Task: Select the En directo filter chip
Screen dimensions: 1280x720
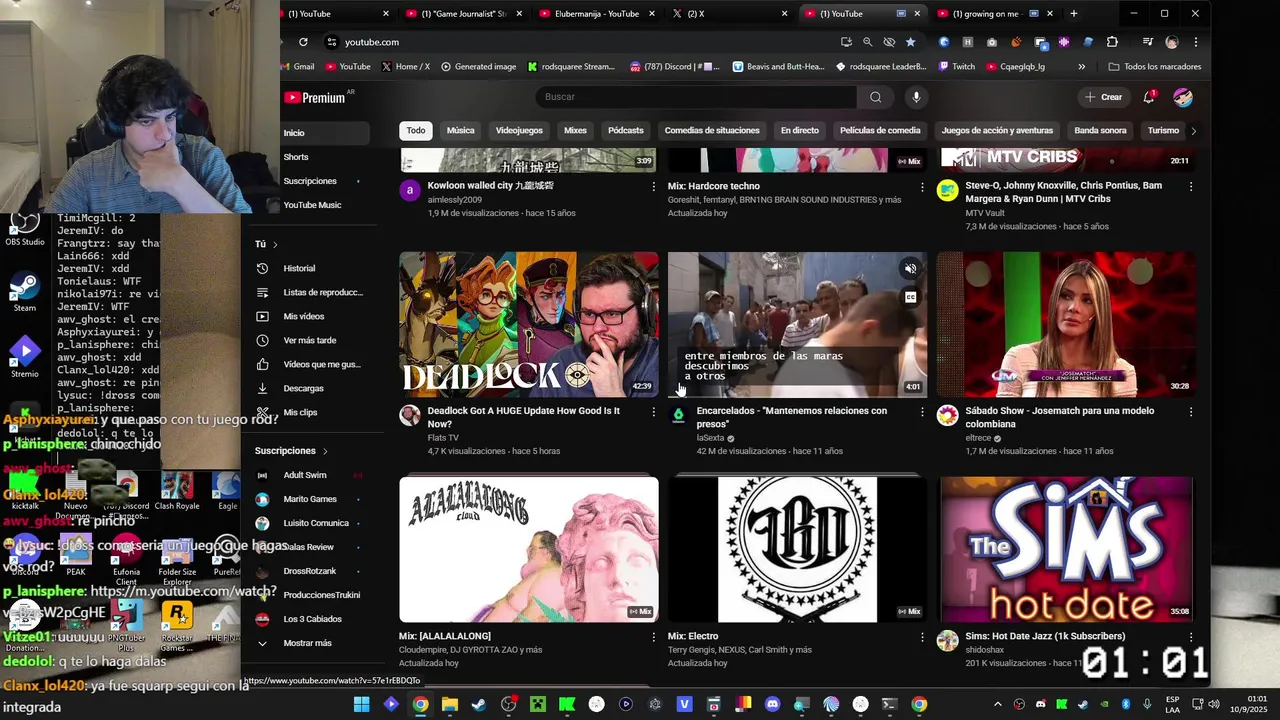Action: click(800, 131)
